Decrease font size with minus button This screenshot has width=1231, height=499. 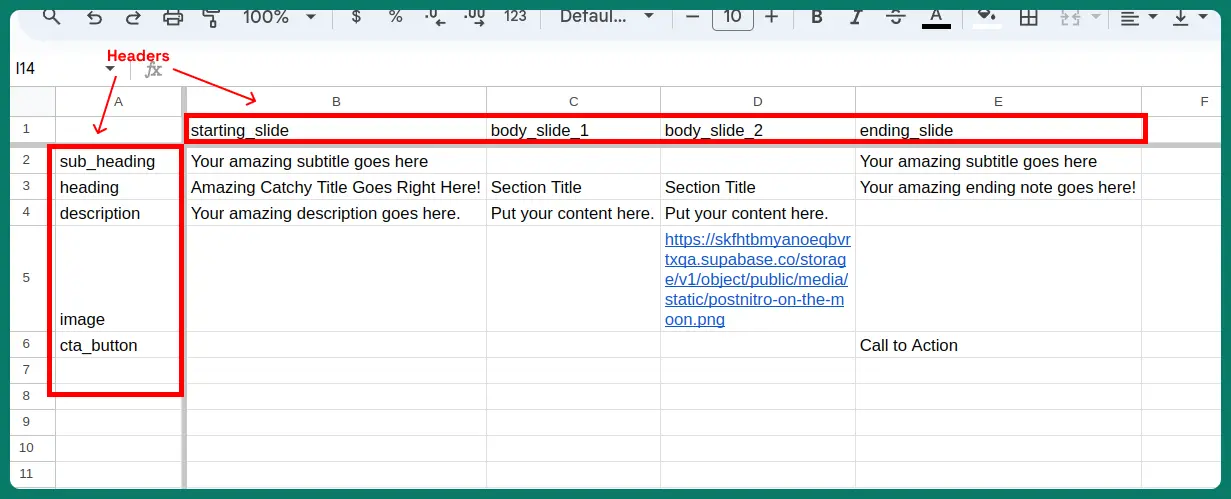(x=693, y=16)
